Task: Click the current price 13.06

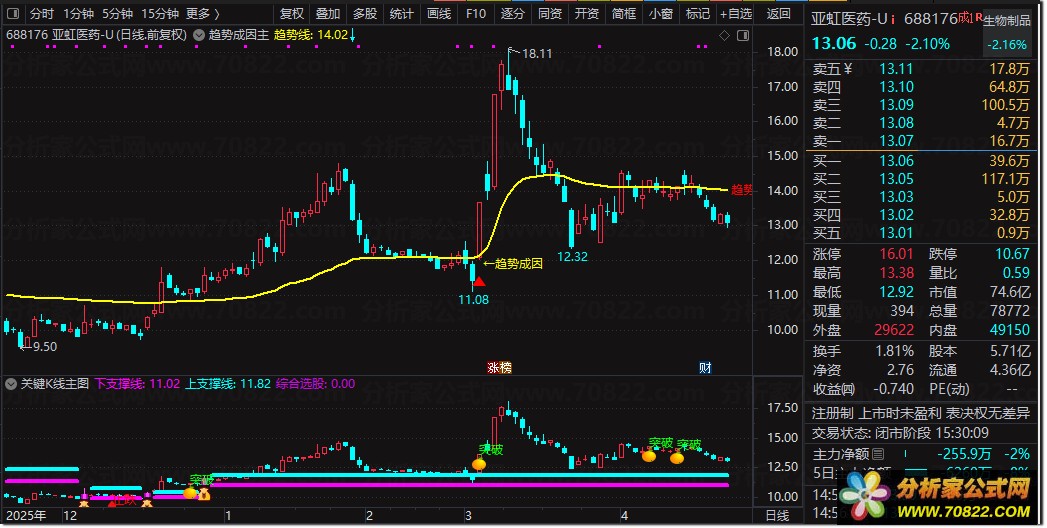Action: [x=833, y=43]
